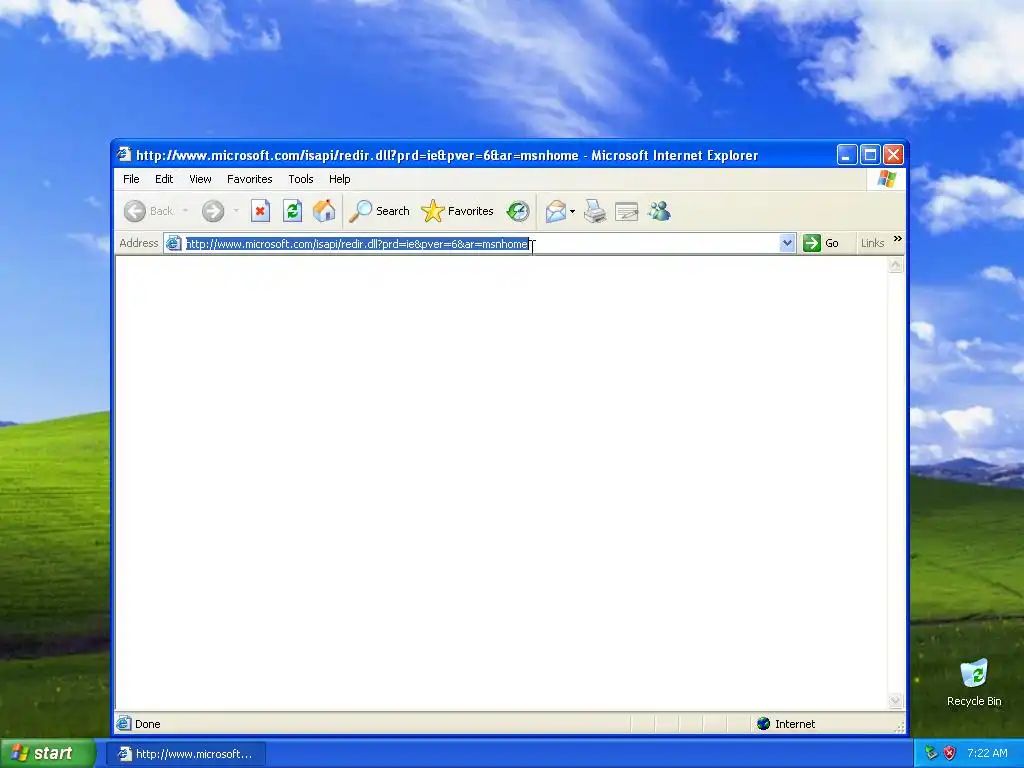Open the Recycle Bin desktop icon
Viewport: 1024px width, 768px height.
(x=974, y=682)
